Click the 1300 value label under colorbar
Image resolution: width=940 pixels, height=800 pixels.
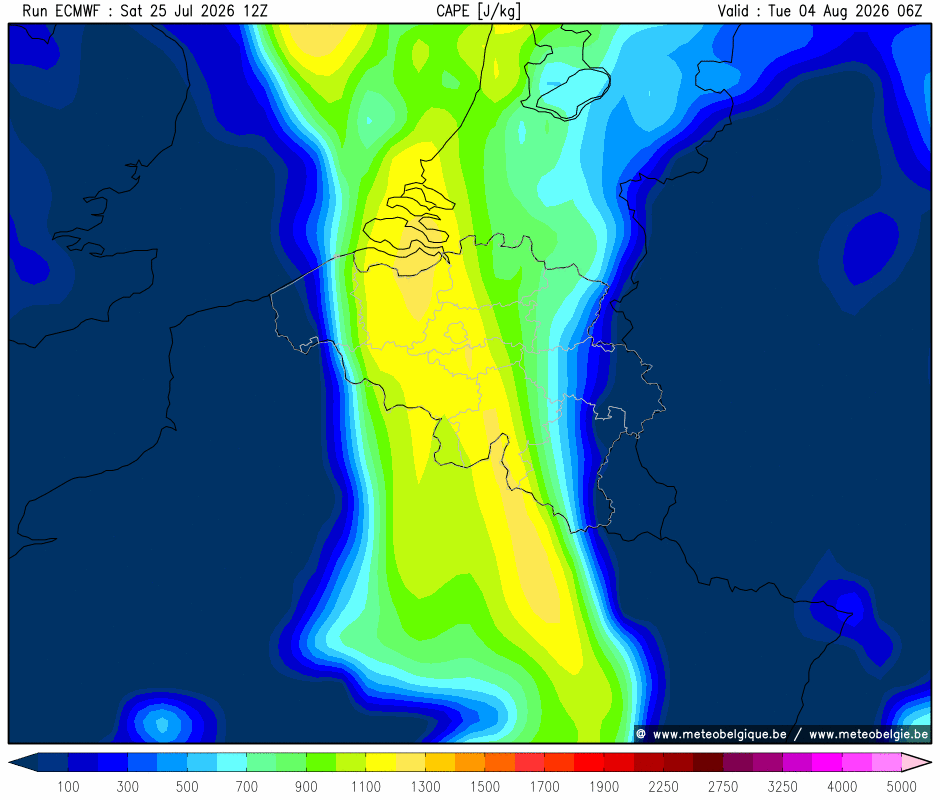pyautogui.click(x=425, y=786)
